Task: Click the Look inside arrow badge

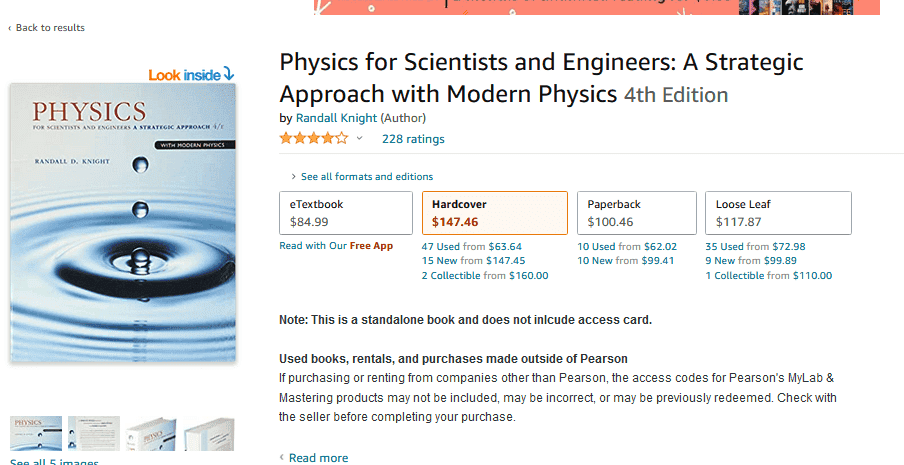Action: click(191, 74)
